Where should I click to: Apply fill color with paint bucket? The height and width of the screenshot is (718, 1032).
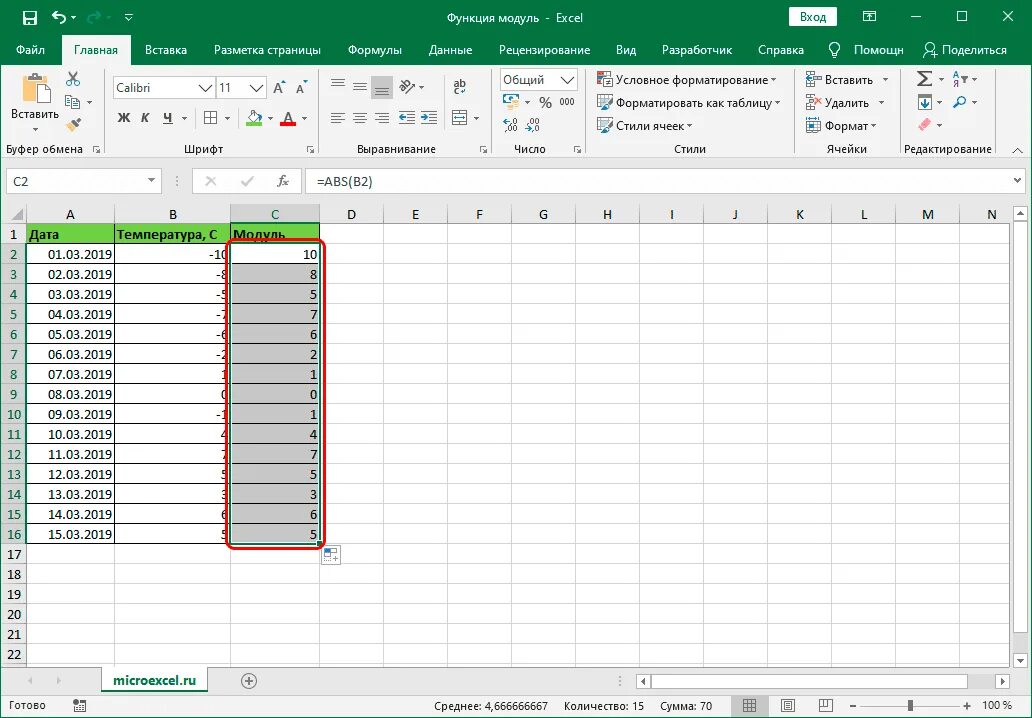pos(254,118)
